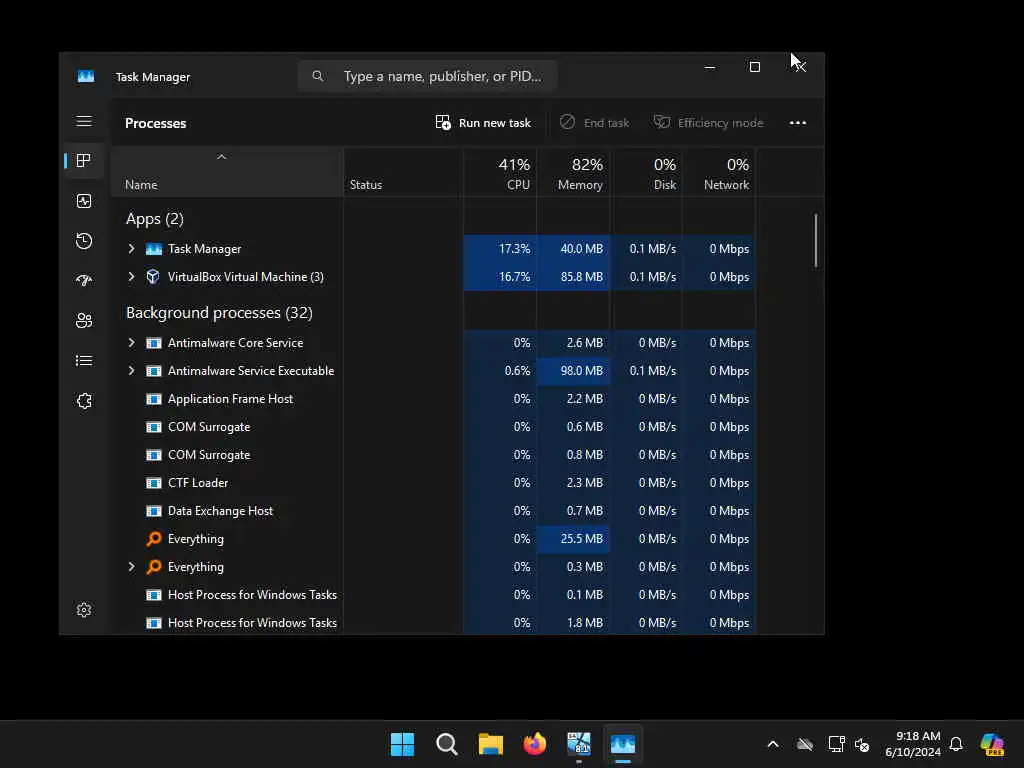1024x768 pixels.
Task: Open Copilot preview icon in taskbar corner
Action: [x=992, y=744]
